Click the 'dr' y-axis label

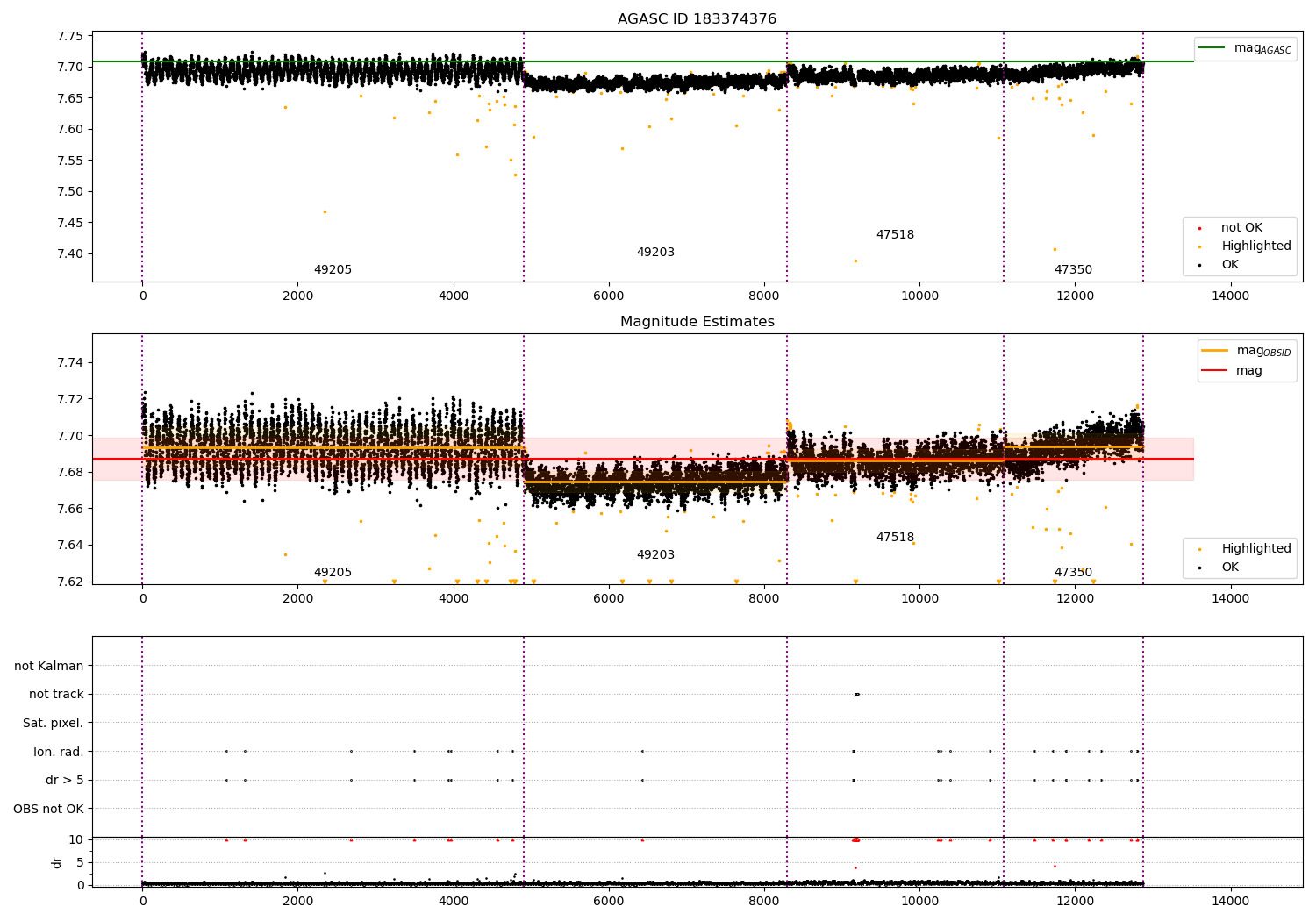(56, 862)
